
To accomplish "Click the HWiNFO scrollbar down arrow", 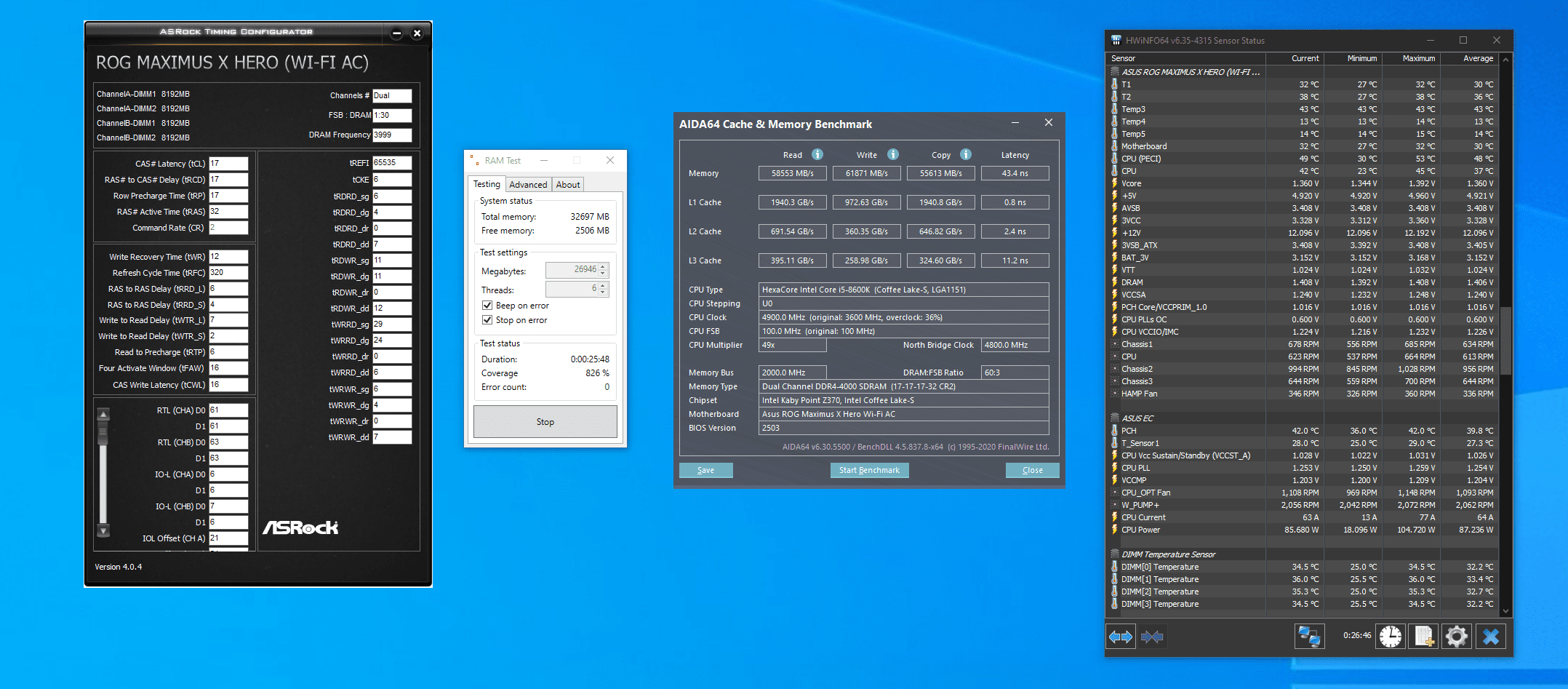I will click(x=1505, y=611).
